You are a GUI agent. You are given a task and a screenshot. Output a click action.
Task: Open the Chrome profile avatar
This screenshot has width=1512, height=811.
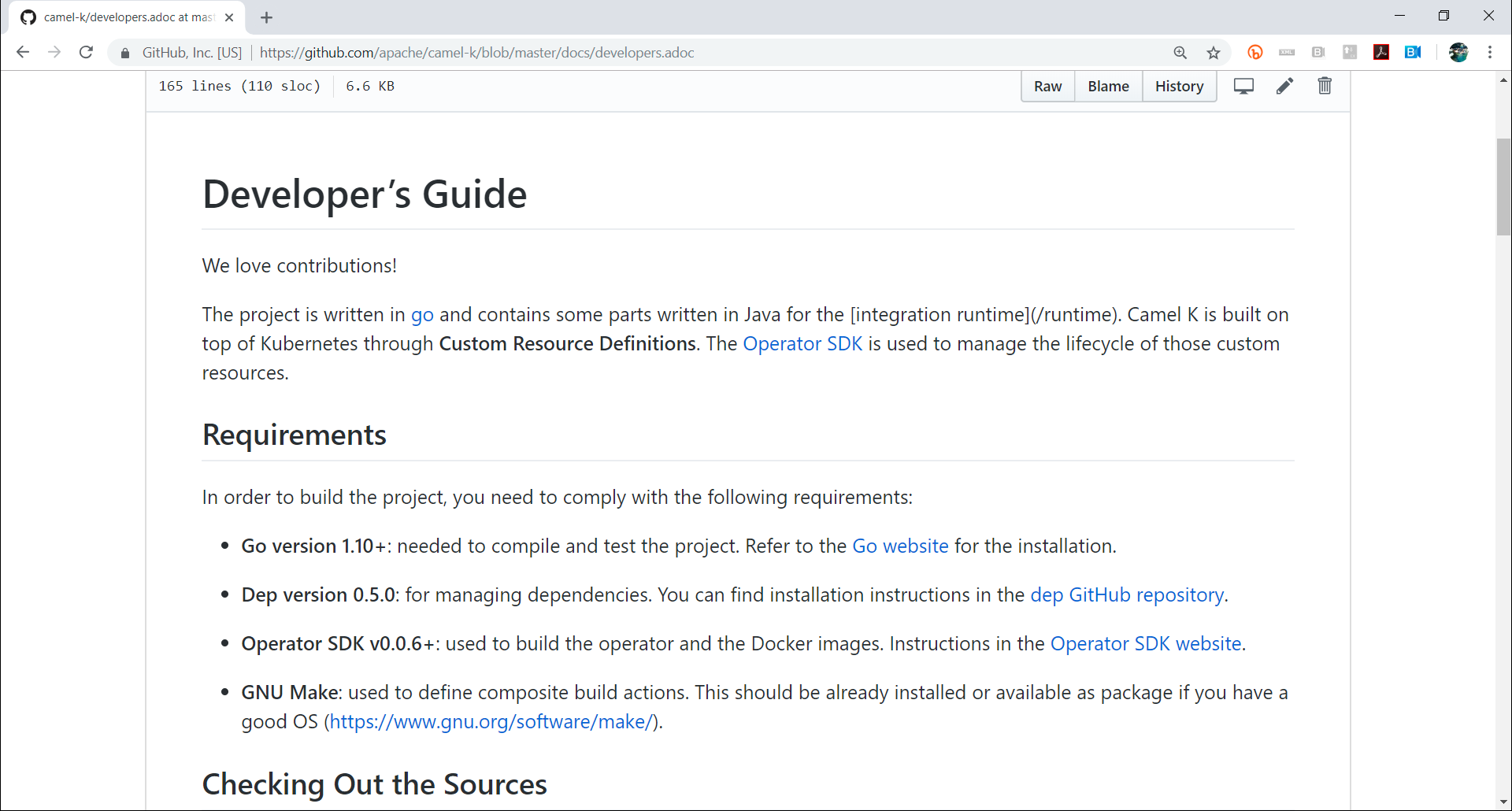pos(1458,52)
